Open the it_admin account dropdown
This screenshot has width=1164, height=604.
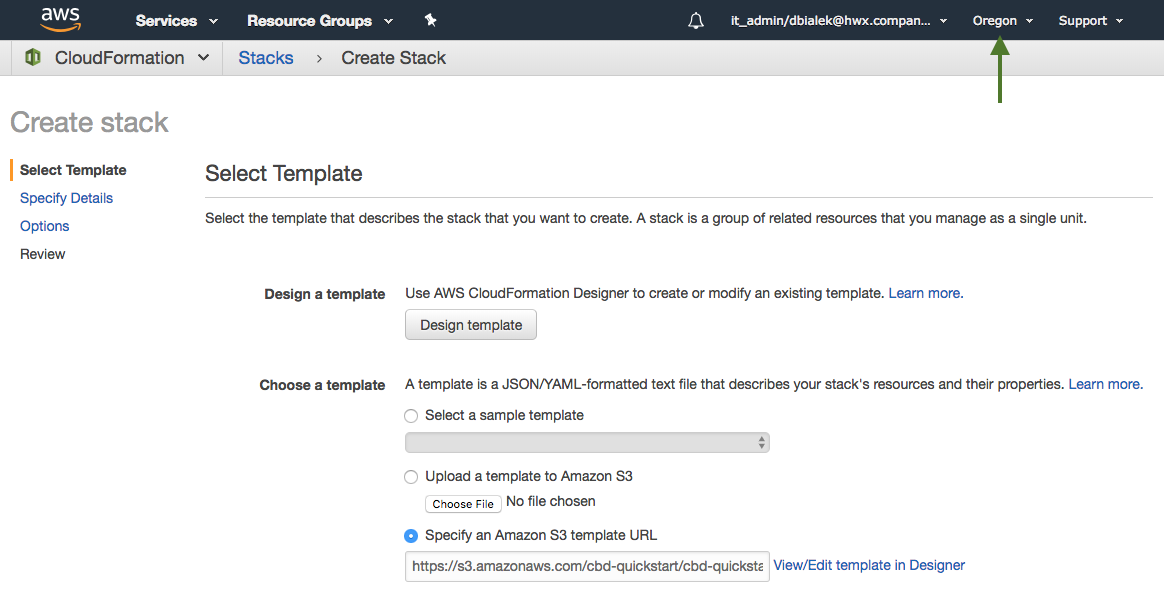click(x=838, y=21)
